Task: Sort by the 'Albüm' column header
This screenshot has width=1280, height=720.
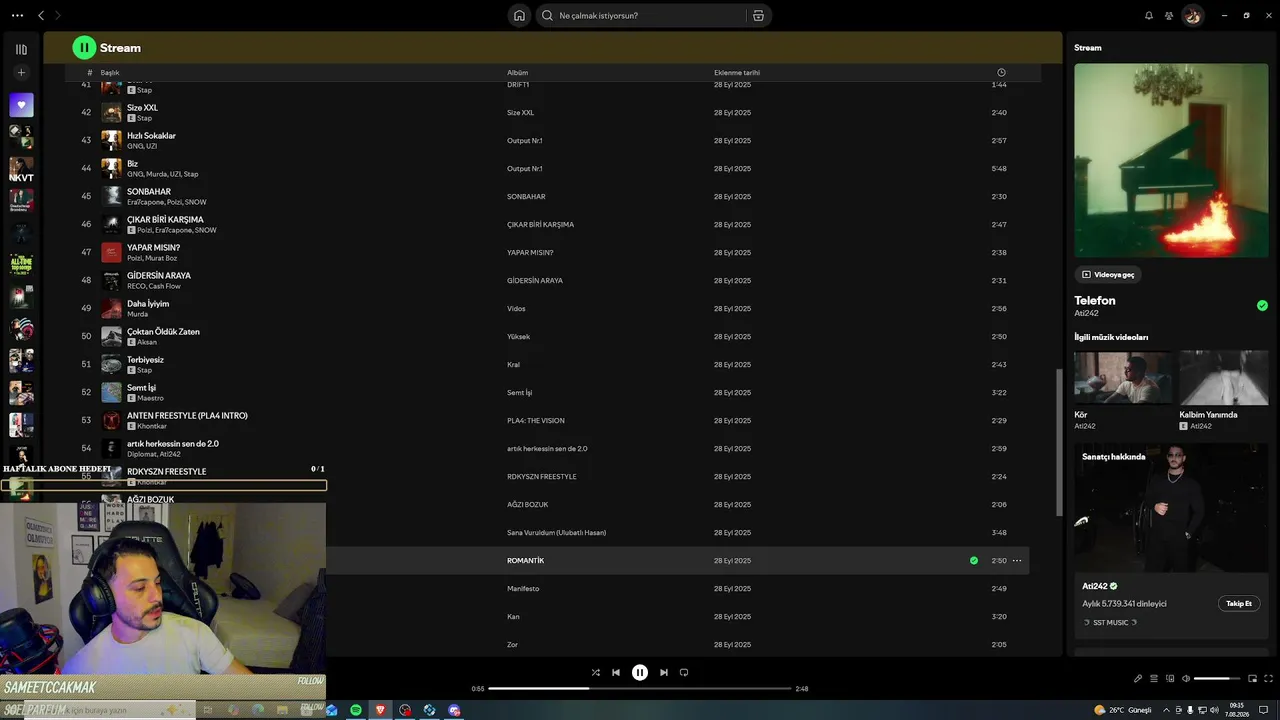Action: coord(517,72)
